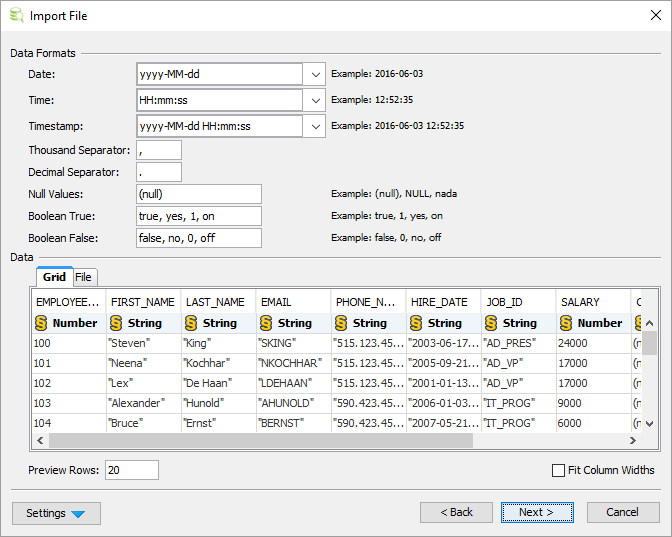Click the data type icon under EMPLOYEE column
The height and width of the screenshot is (537, 672).
pyautogui.click(x=41, y=323)
